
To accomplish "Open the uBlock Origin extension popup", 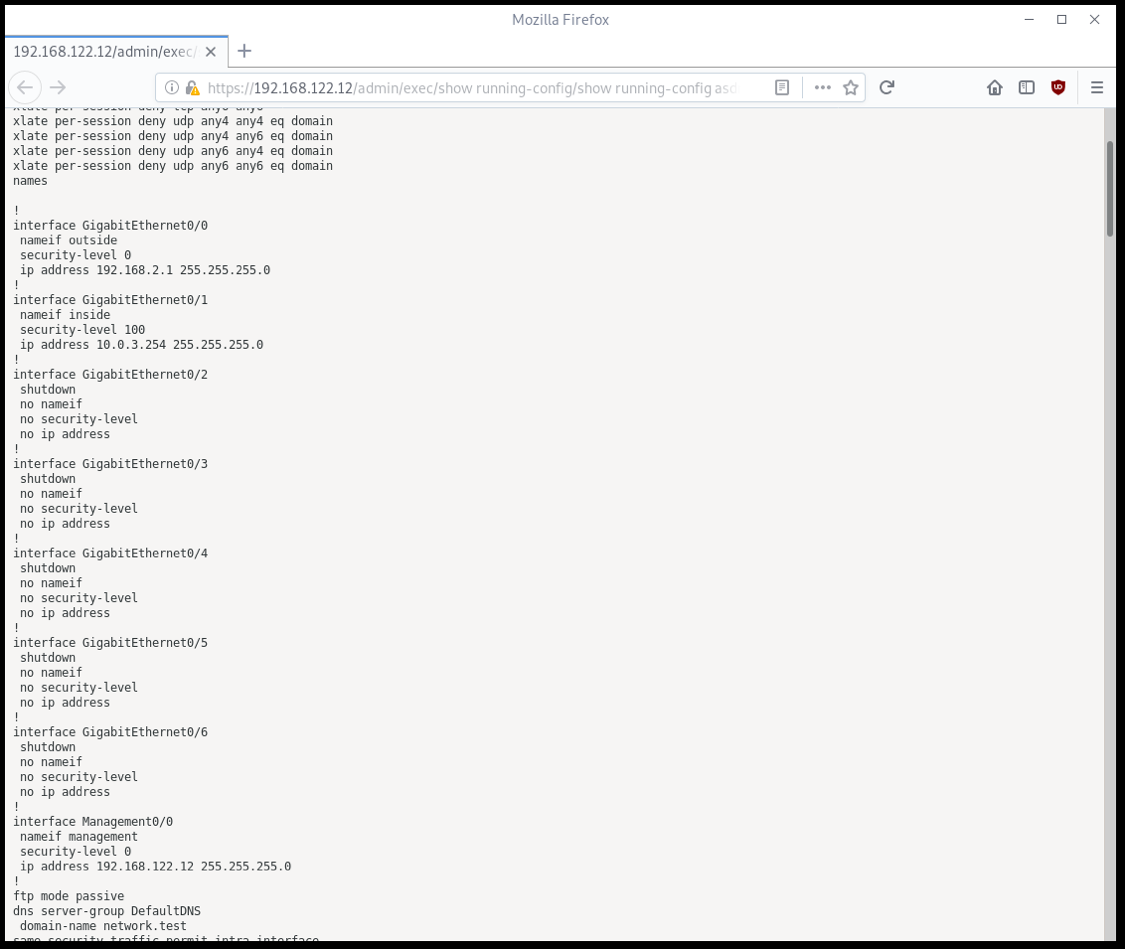I will click(1059, 87).
